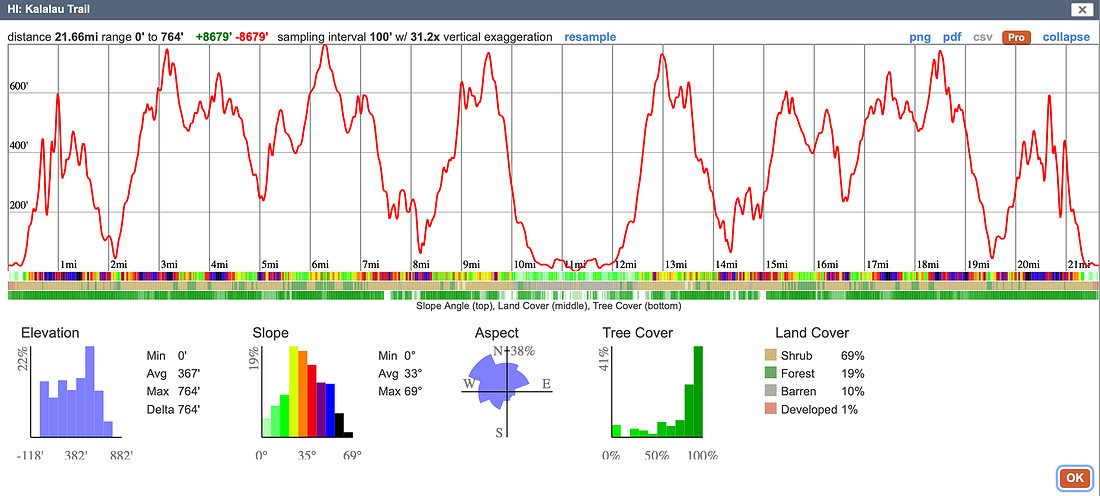Click the Shrub land cover swatch
The height and width of the screenshot is (496, 1100).
[770, 355]
